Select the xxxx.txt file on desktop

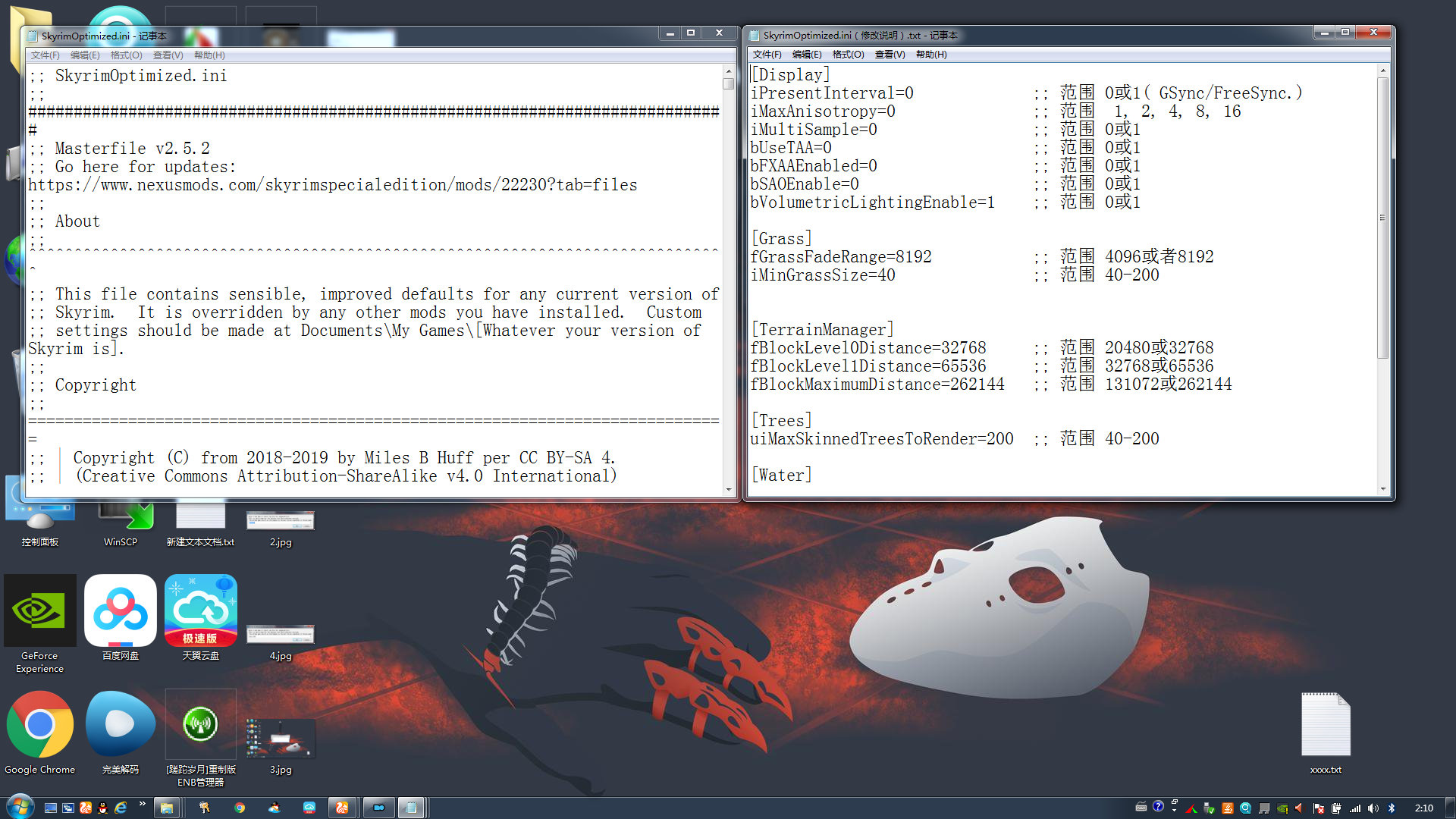(x=1326, y=725)
